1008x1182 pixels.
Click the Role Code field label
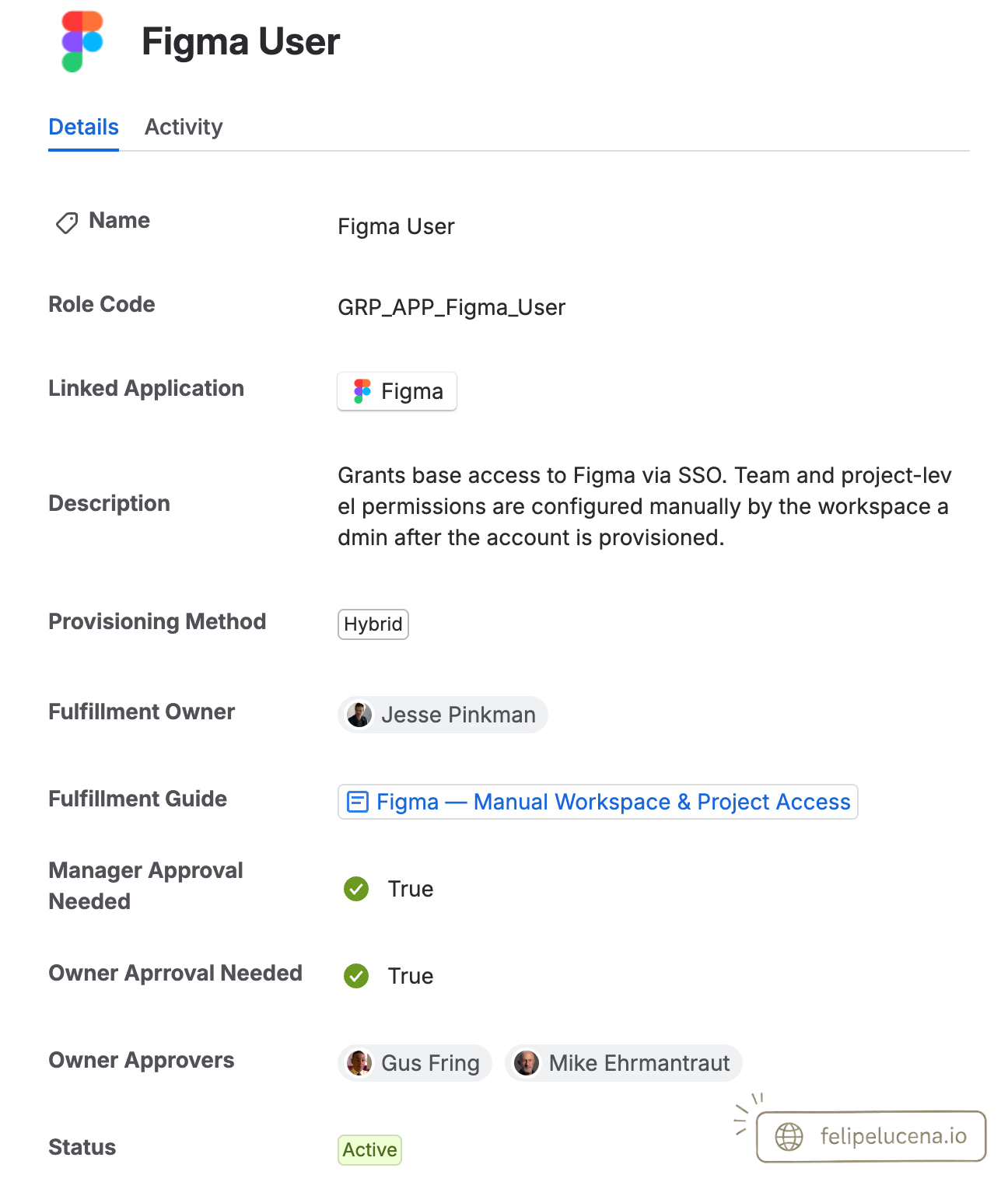(102, 304)
